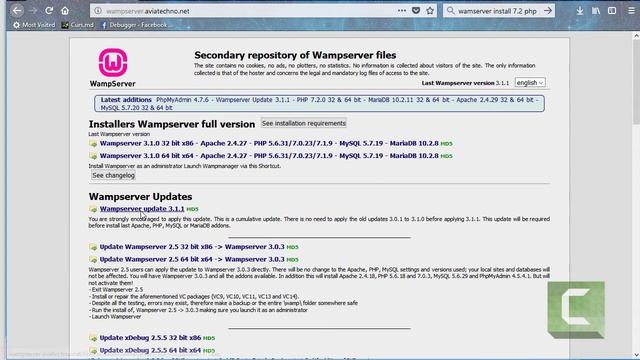Open MD5 link for Wampserver update 3.1.1
The image size is (640, 360).
tap(192, 209)
